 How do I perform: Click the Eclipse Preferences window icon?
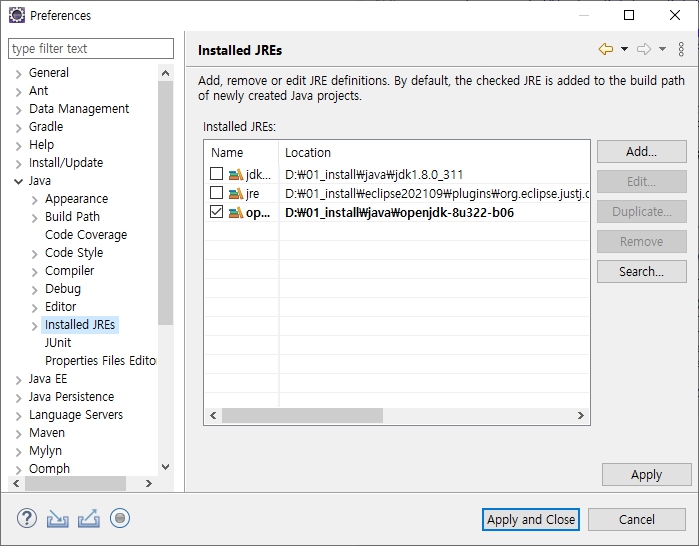tap(17, 15)
